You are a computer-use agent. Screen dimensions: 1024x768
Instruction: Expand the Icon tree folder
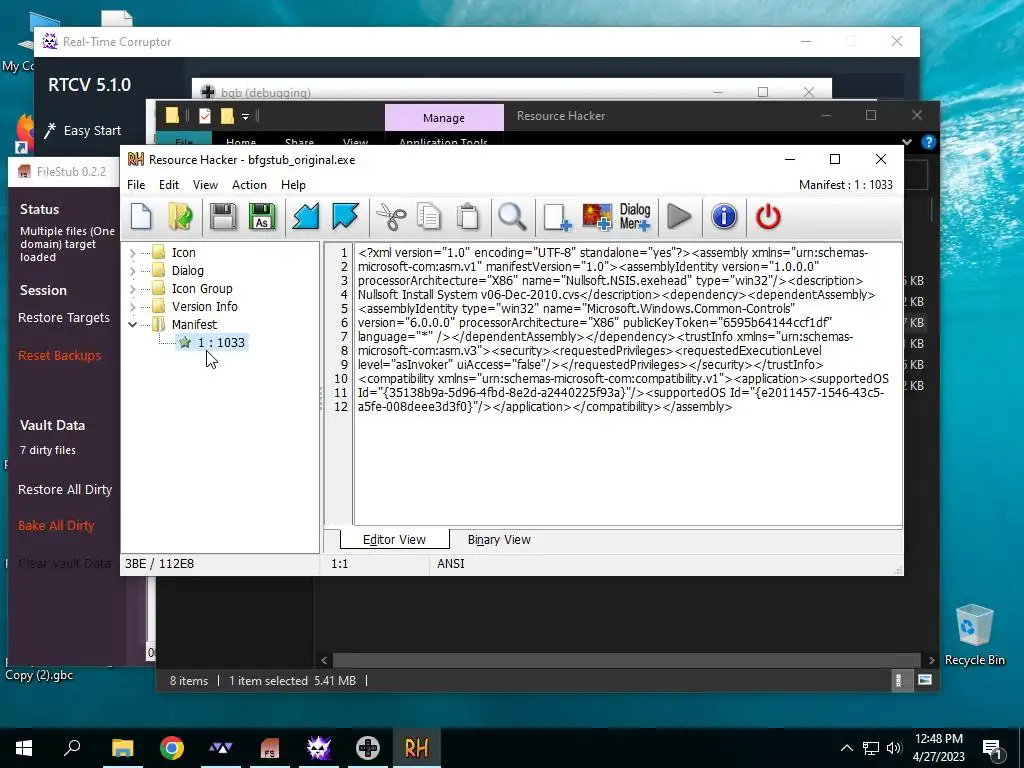click(x=133, y=253)
